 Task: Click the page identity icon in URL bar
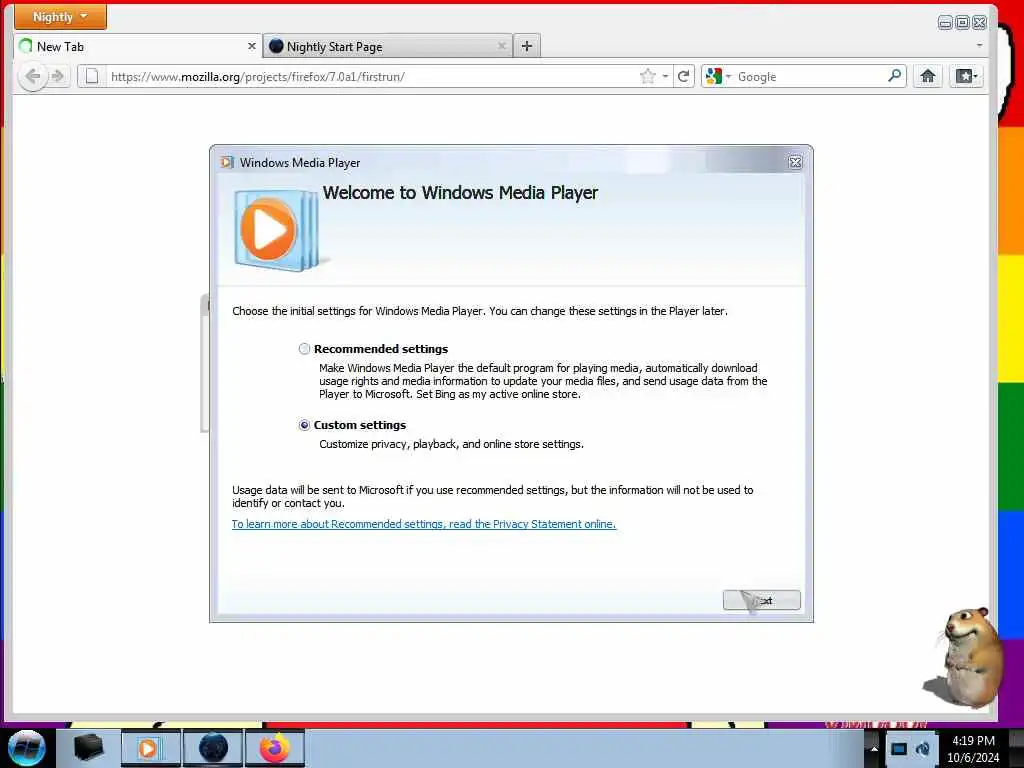92,76
